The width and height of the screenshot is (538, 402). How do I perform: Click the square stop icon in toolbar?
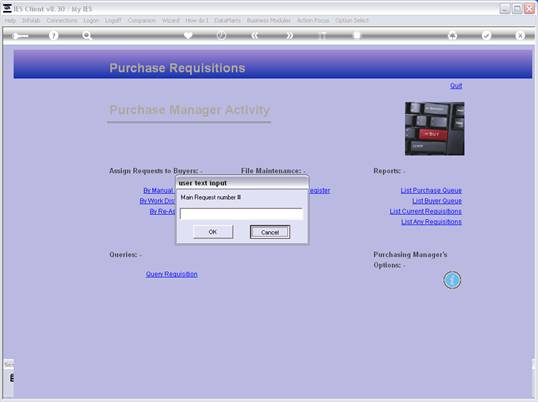tap(357, 35)
